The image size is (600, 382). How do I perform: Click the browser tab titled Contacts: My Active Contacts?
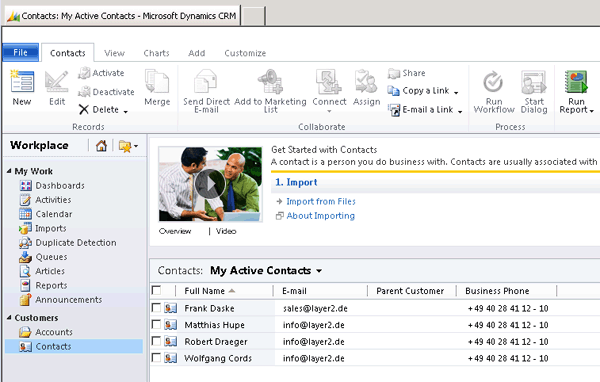(122, 16)
